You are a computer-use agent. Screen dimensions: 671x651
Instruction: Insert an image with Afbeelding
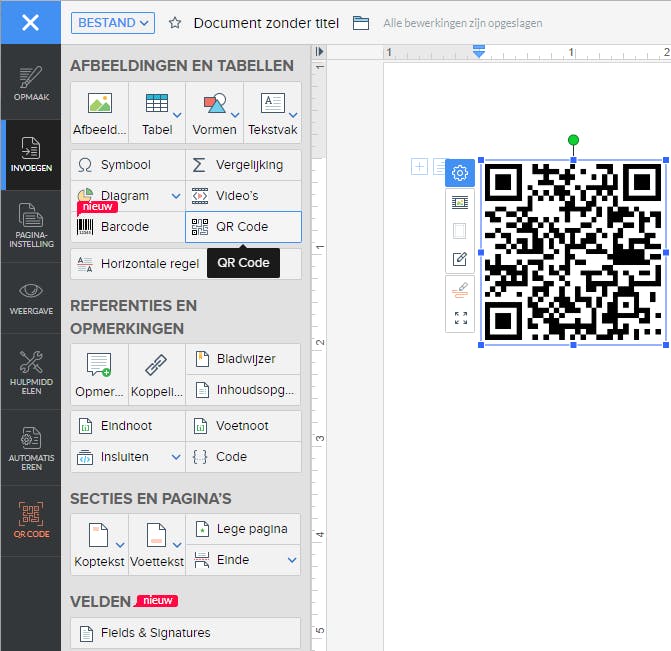coord(100,113)
